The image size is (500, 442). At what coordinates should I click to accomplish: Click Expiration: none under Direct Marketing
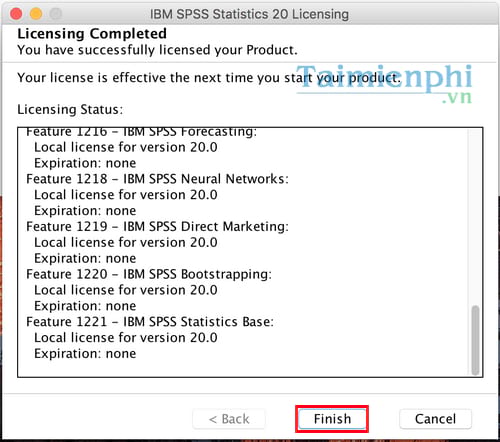(x=85, y=258)
